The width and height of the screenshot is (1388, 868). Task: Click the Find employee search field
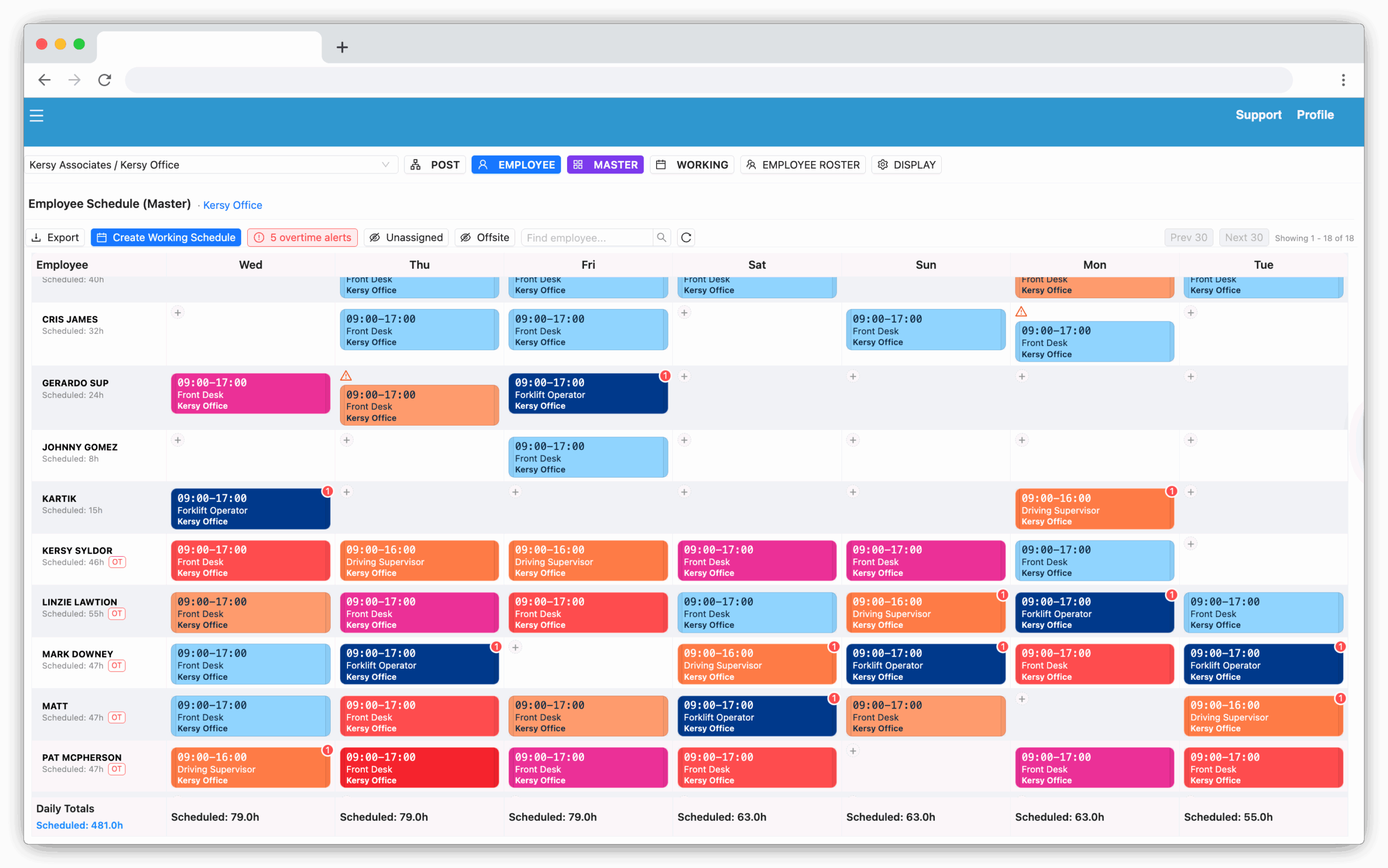coord(587,237)
